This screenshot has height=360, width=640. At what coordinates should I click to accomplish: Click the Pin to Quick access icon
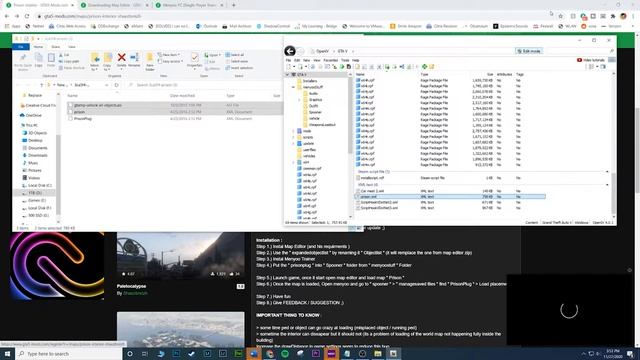click(23, 58)
